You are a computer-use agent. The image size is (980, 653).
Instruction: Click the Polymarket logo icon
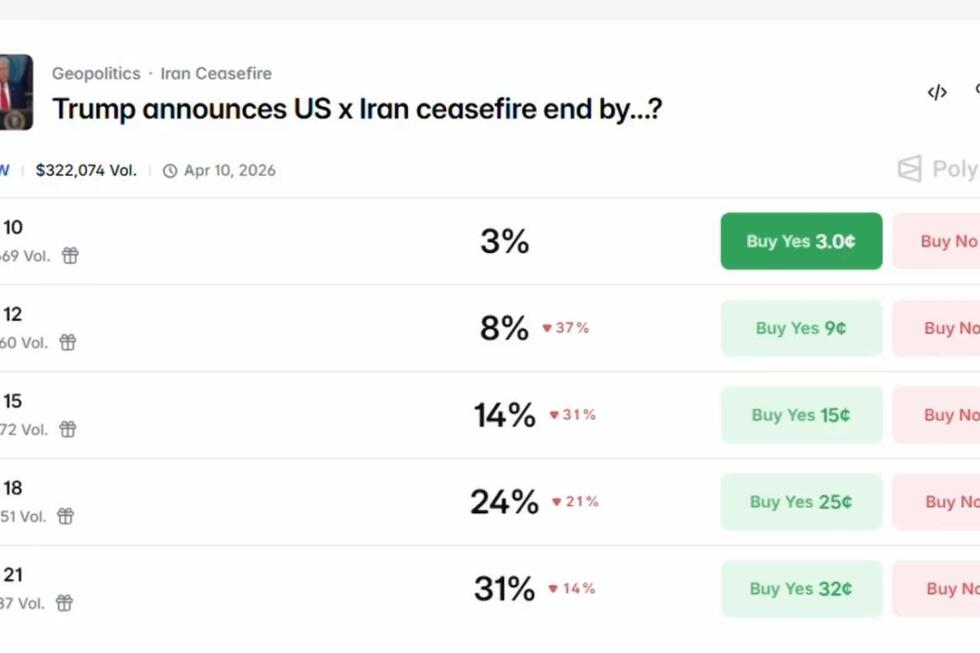point(910,169)
